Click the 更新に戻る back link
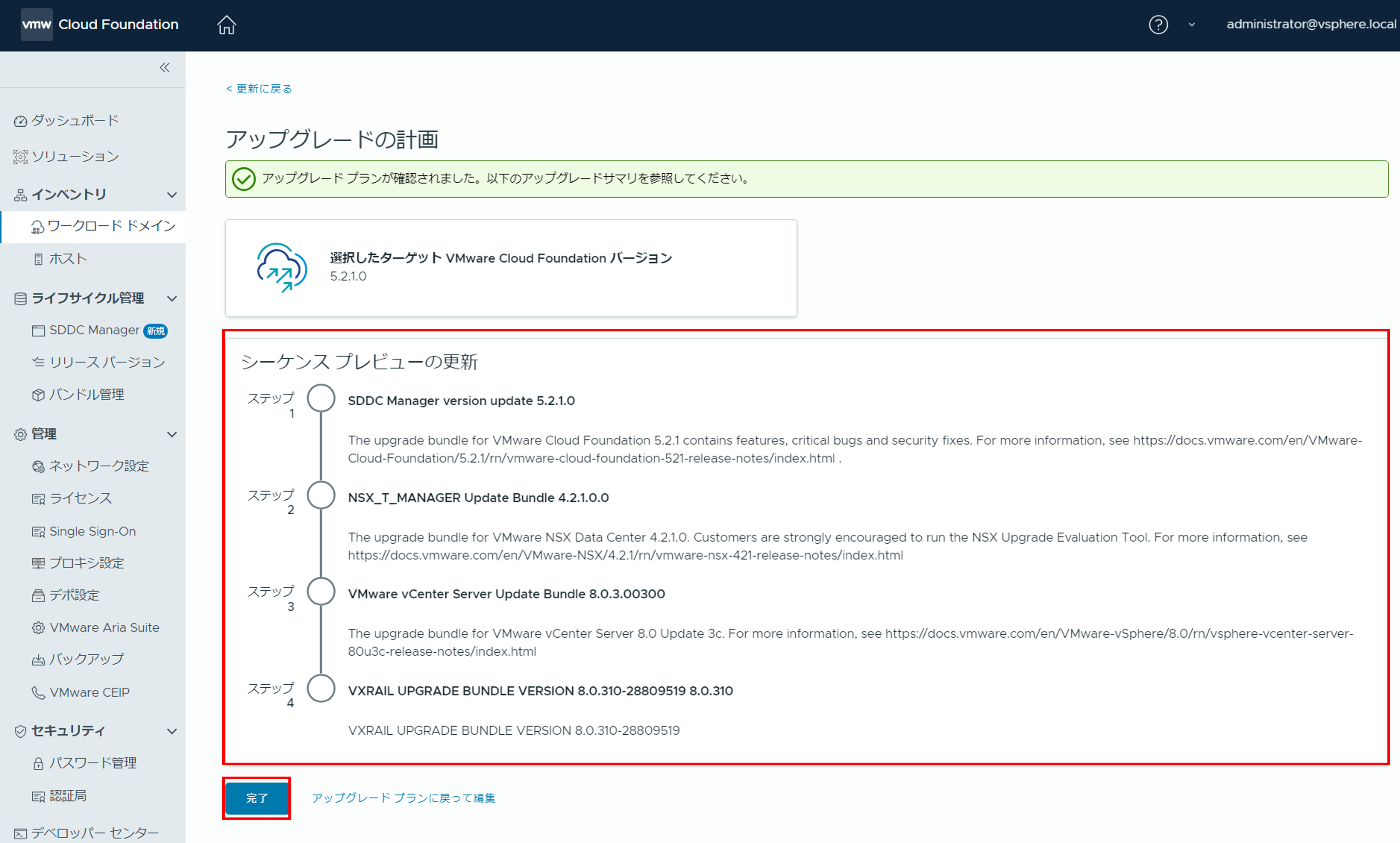The width and height of the screenshot is (1400, 843). [x=259, y=89]
